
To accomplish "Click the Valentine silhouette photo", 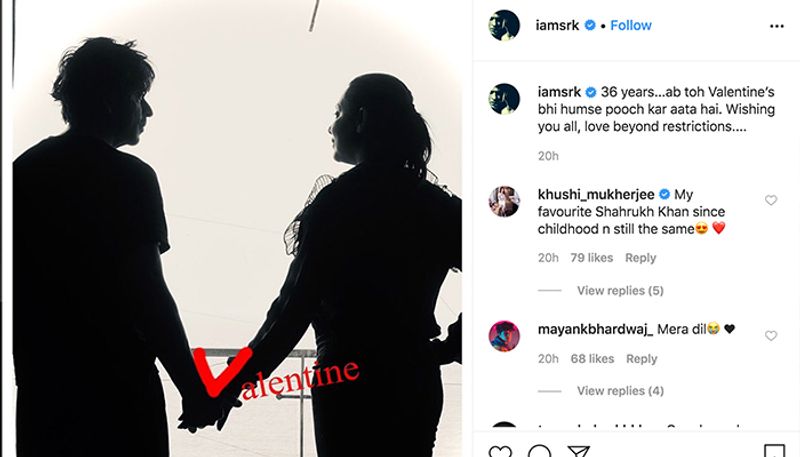I will pos(237,228).
